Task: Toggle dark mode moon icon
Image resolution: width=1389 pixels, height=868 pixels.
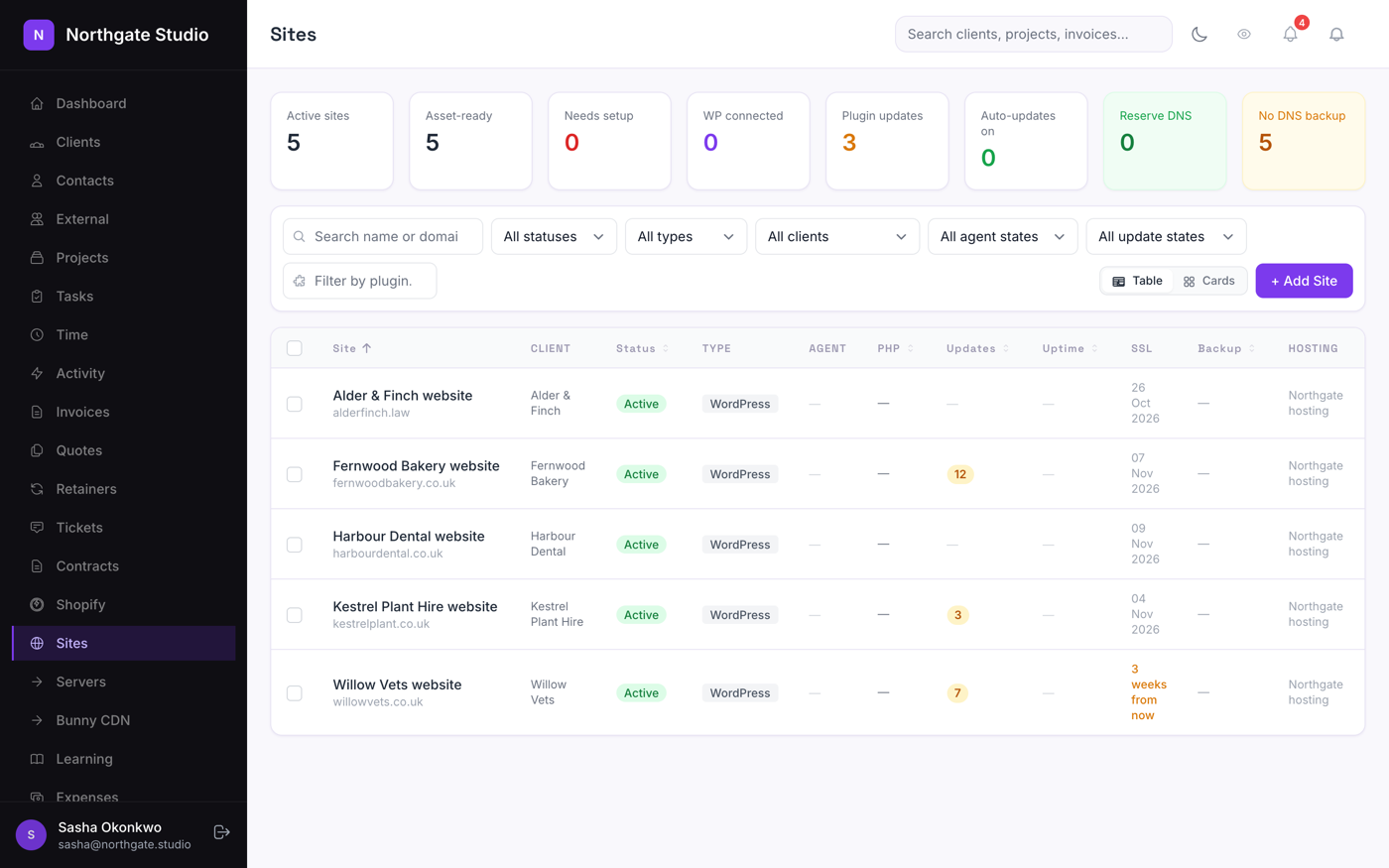Action: pyautogui.click(x=1200, y=35)
